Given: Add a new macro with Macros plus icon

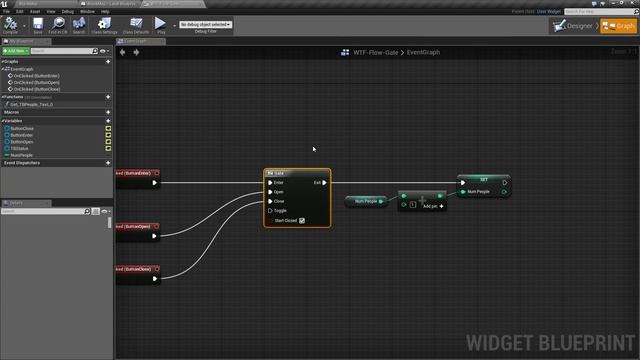Looking at the screenshot, I should click(x=108, y=112).
